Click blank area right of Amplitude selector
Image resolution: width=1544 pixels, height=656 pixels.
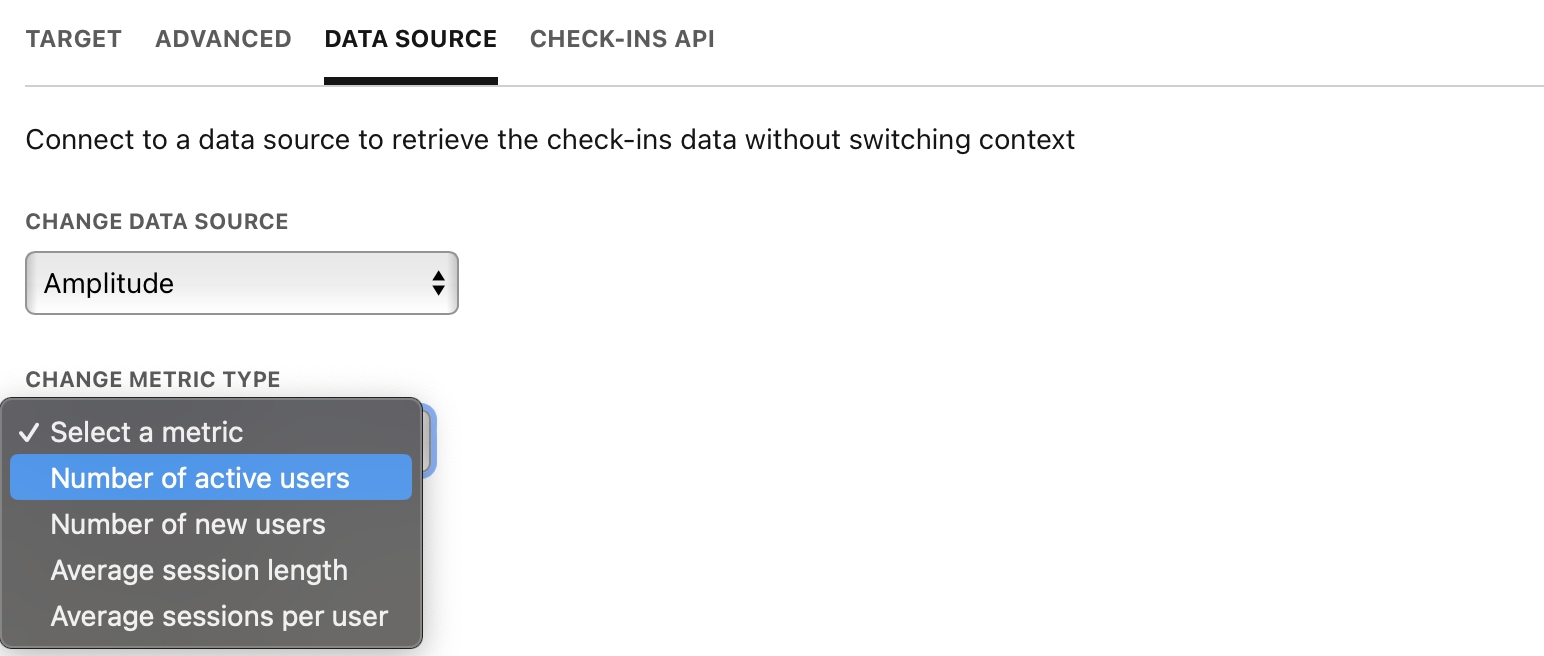[x=800, y=283]
